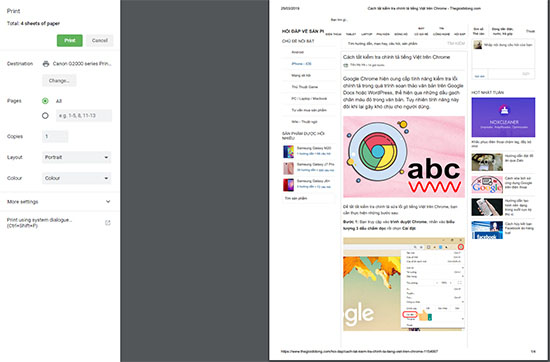This screenshot has width=550, height=362.
Task: Click the external link icon for system dialogue
Action: [x=108, y=223]
